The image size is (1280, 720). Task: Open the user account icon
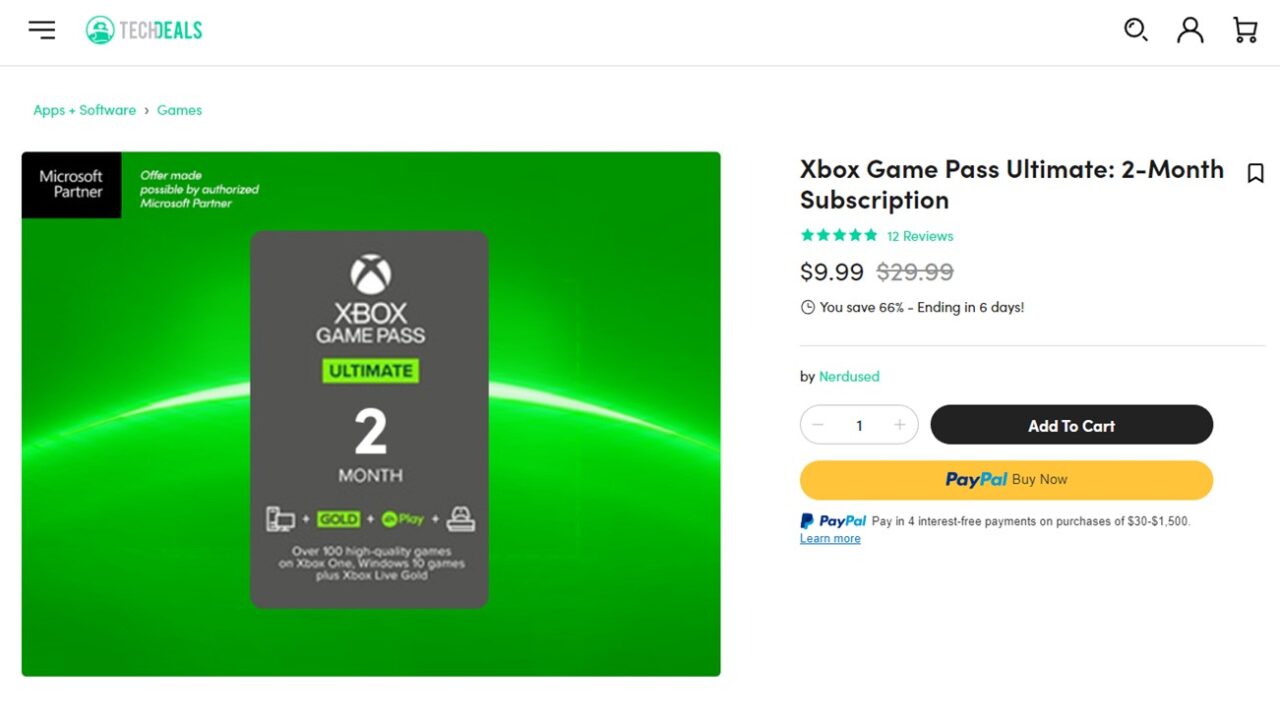coord(1190,30)
